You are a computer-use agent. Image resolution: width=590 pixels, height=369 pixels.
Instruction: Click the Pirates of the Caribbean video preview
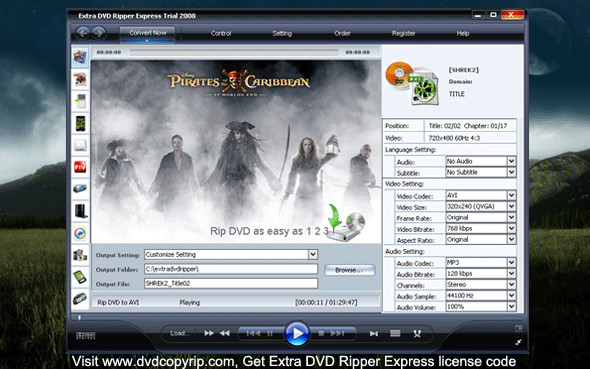pyautogui.click(x=236, y=151)
